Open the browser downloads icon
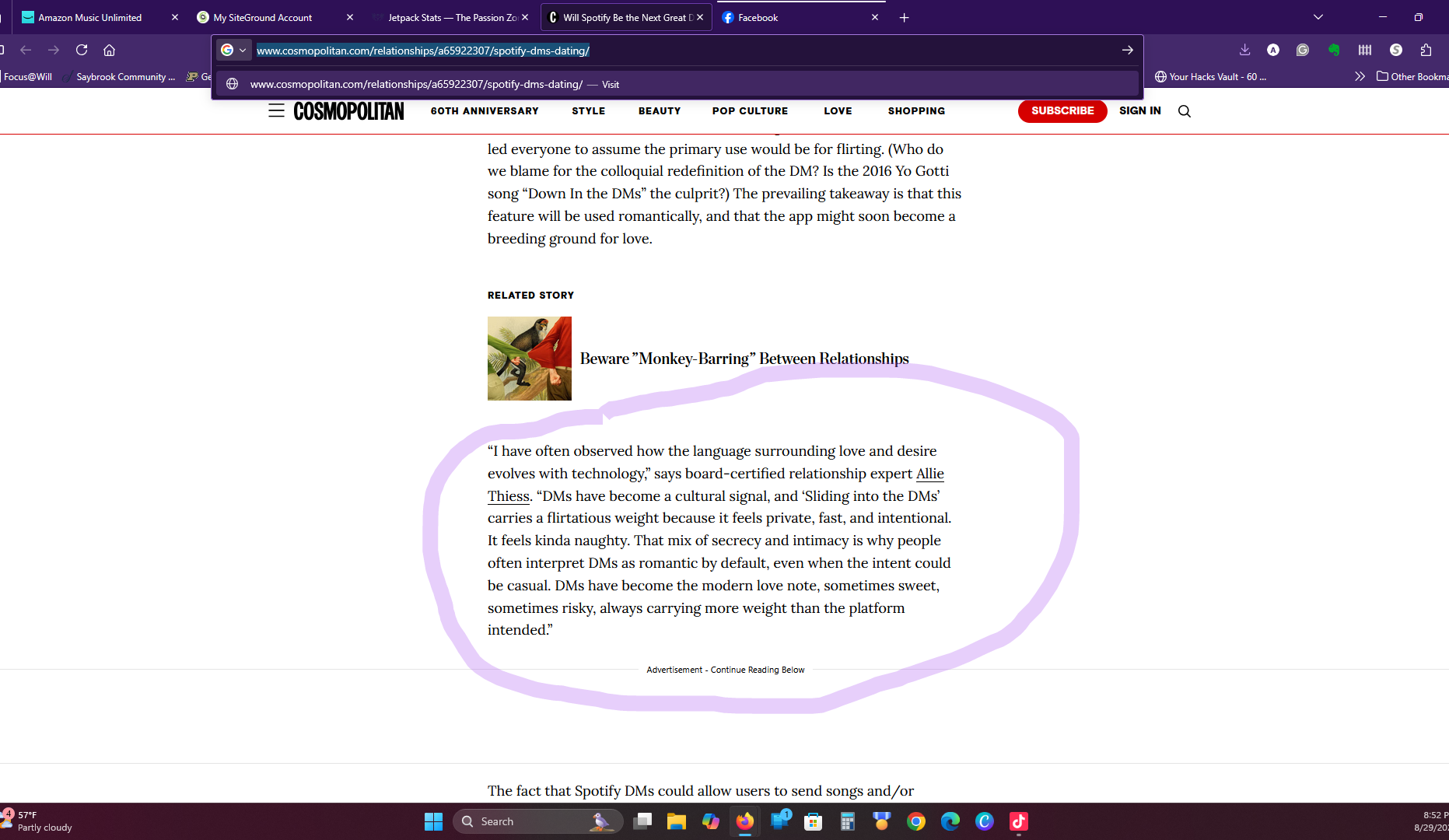The image size is (1449, 840). pyautogui.click(x=1244, y=50)
